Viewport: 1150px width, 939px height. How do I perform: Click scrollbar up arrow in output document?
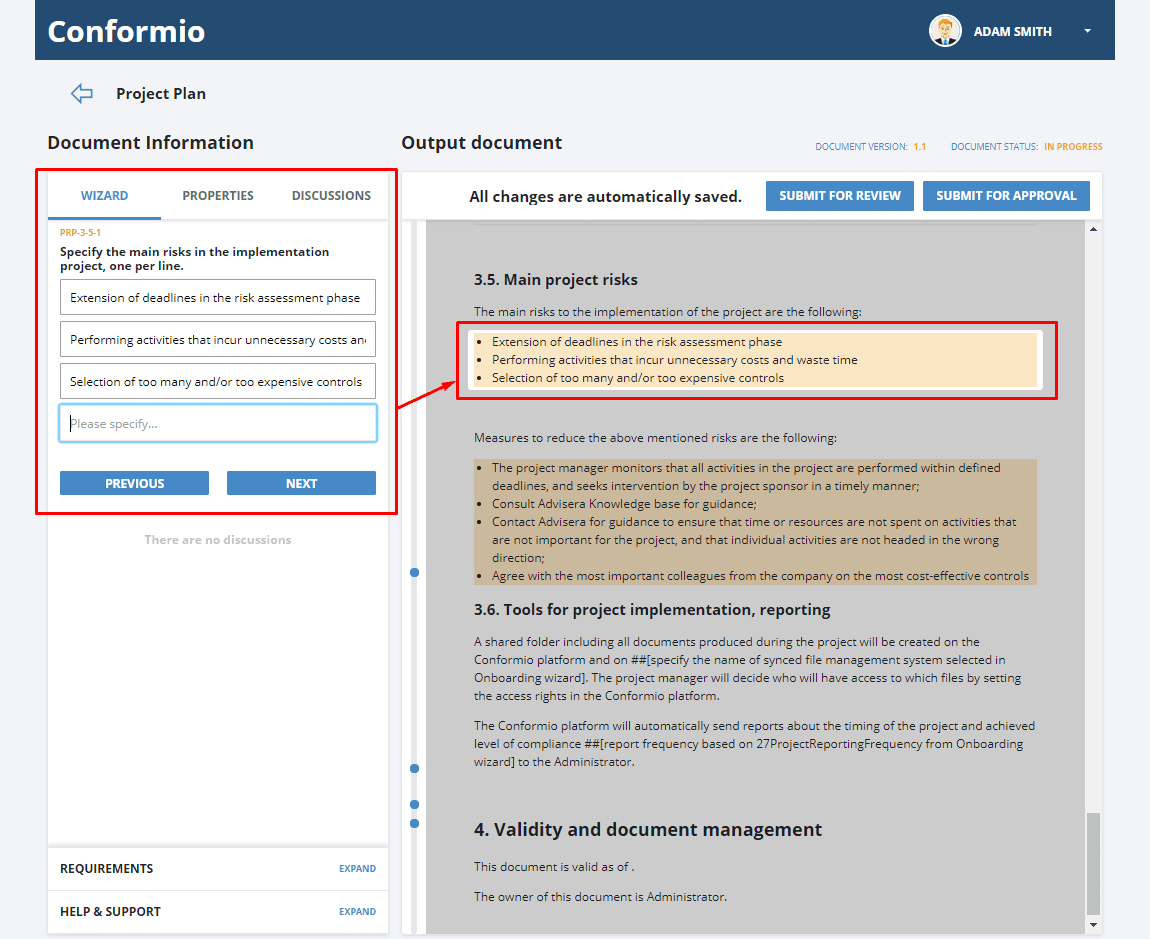coord(1094,230)
